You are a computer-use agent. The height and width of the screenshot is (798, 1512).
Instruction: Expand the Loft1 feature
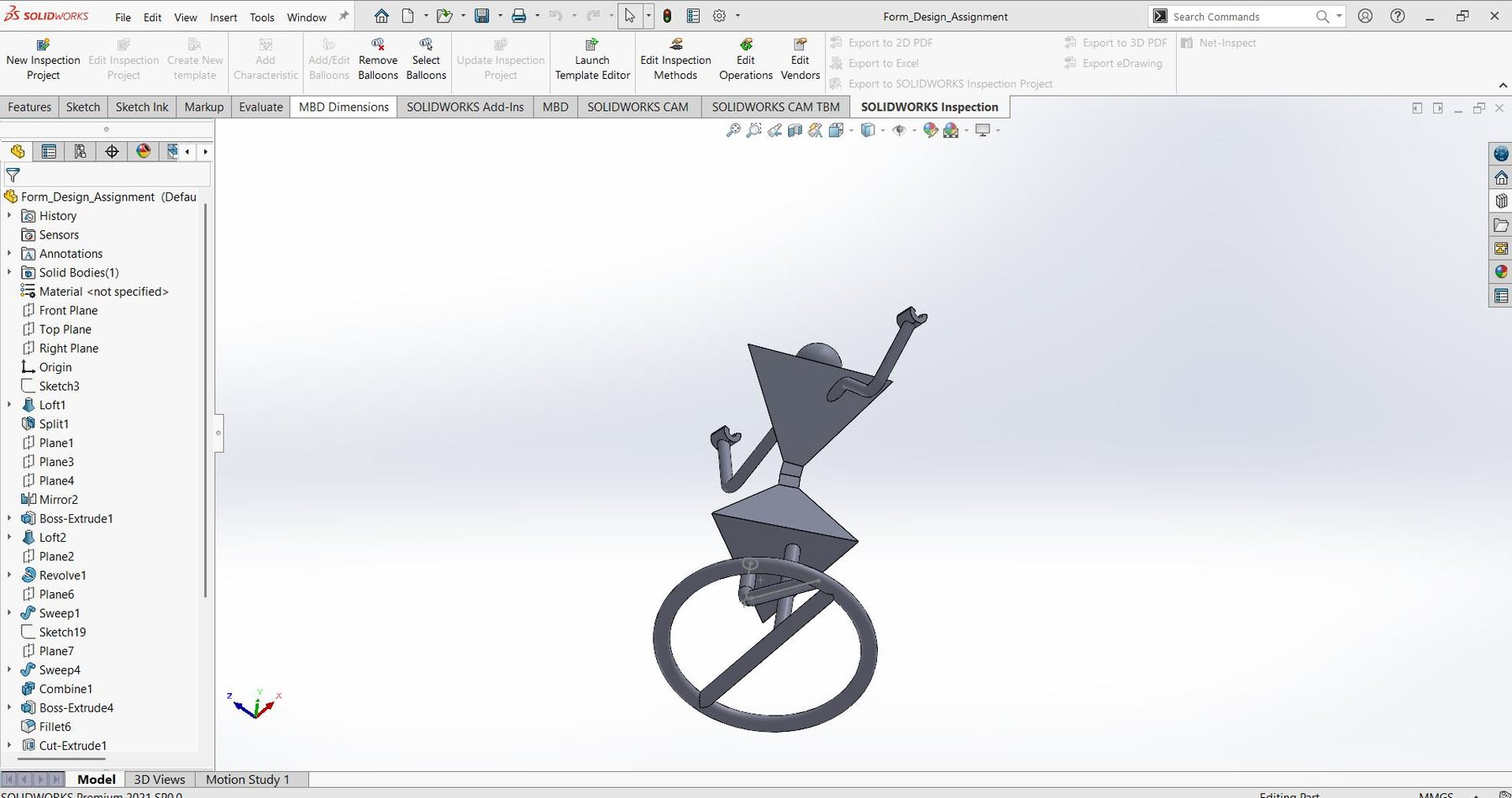pos(9,405)
